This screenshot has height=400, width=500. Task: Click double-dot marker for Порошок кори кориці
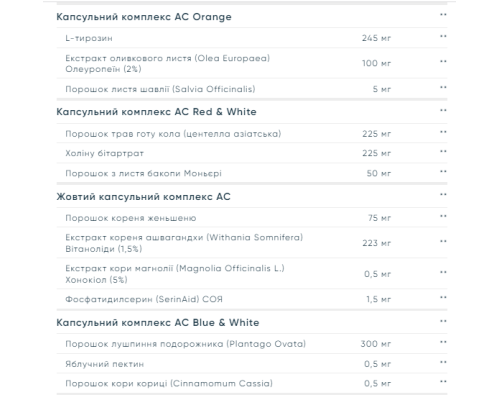pos(443,382)
